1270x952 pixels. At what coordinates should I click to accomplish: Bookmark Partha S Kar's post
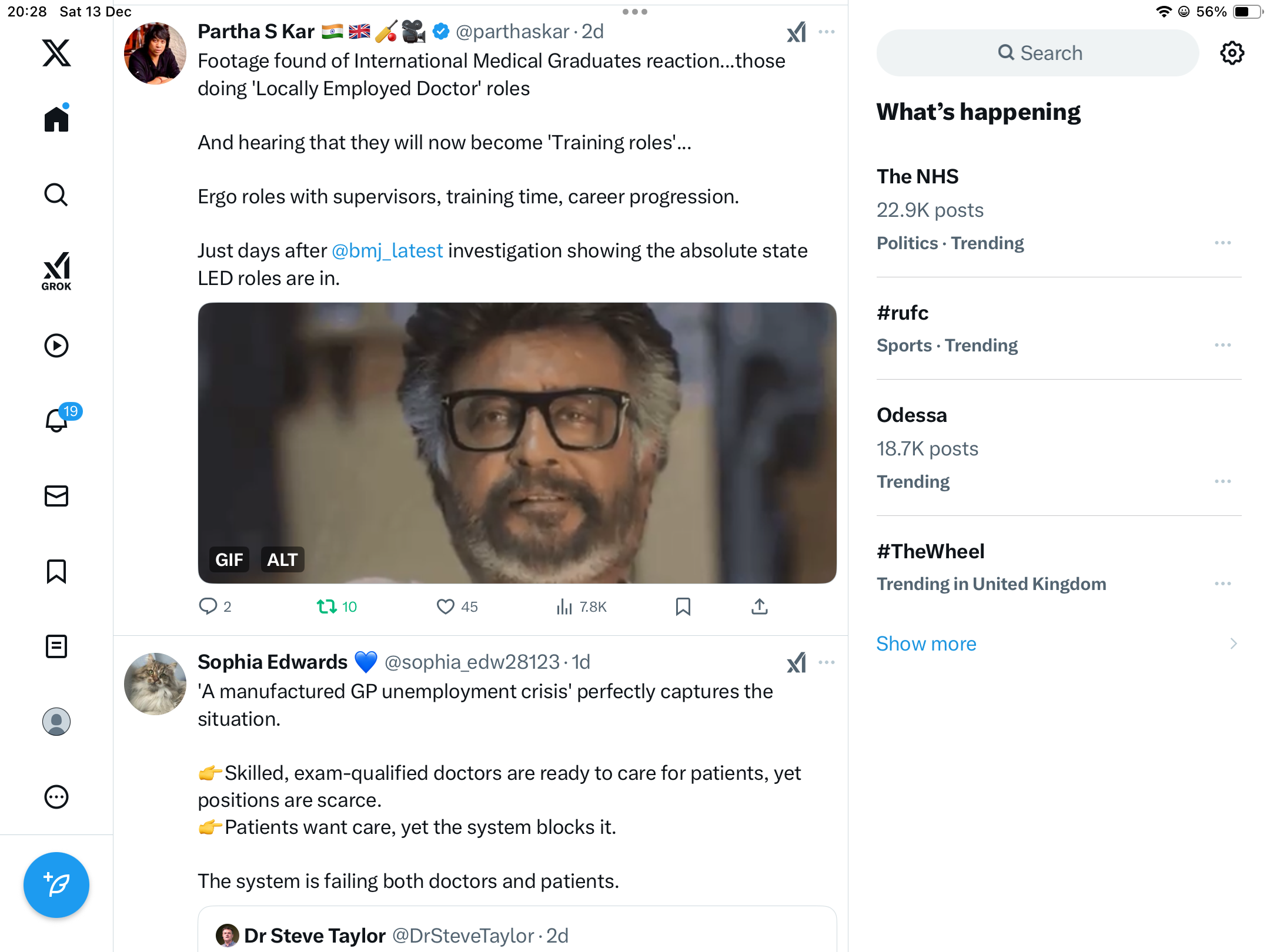pyautogui.click(x=683, y=606)
